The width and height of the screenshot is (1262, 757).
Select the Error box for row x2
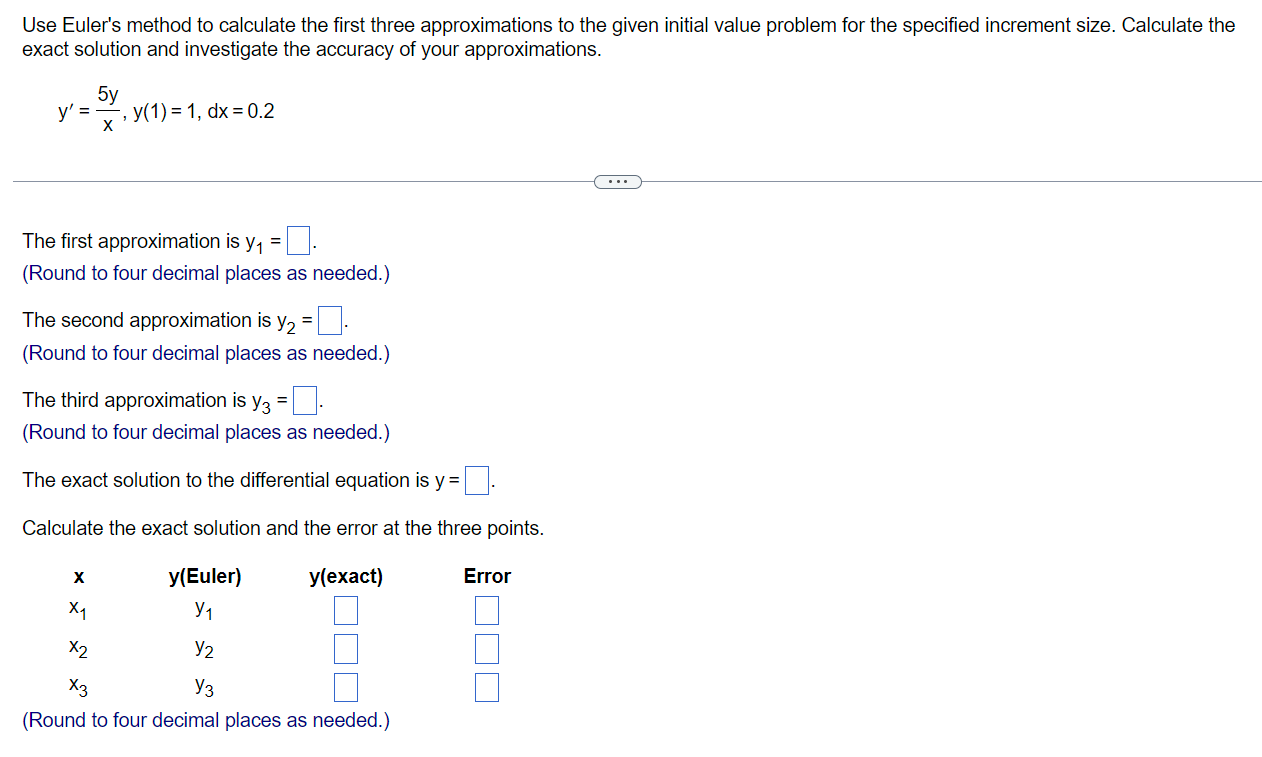coord(486,648)
